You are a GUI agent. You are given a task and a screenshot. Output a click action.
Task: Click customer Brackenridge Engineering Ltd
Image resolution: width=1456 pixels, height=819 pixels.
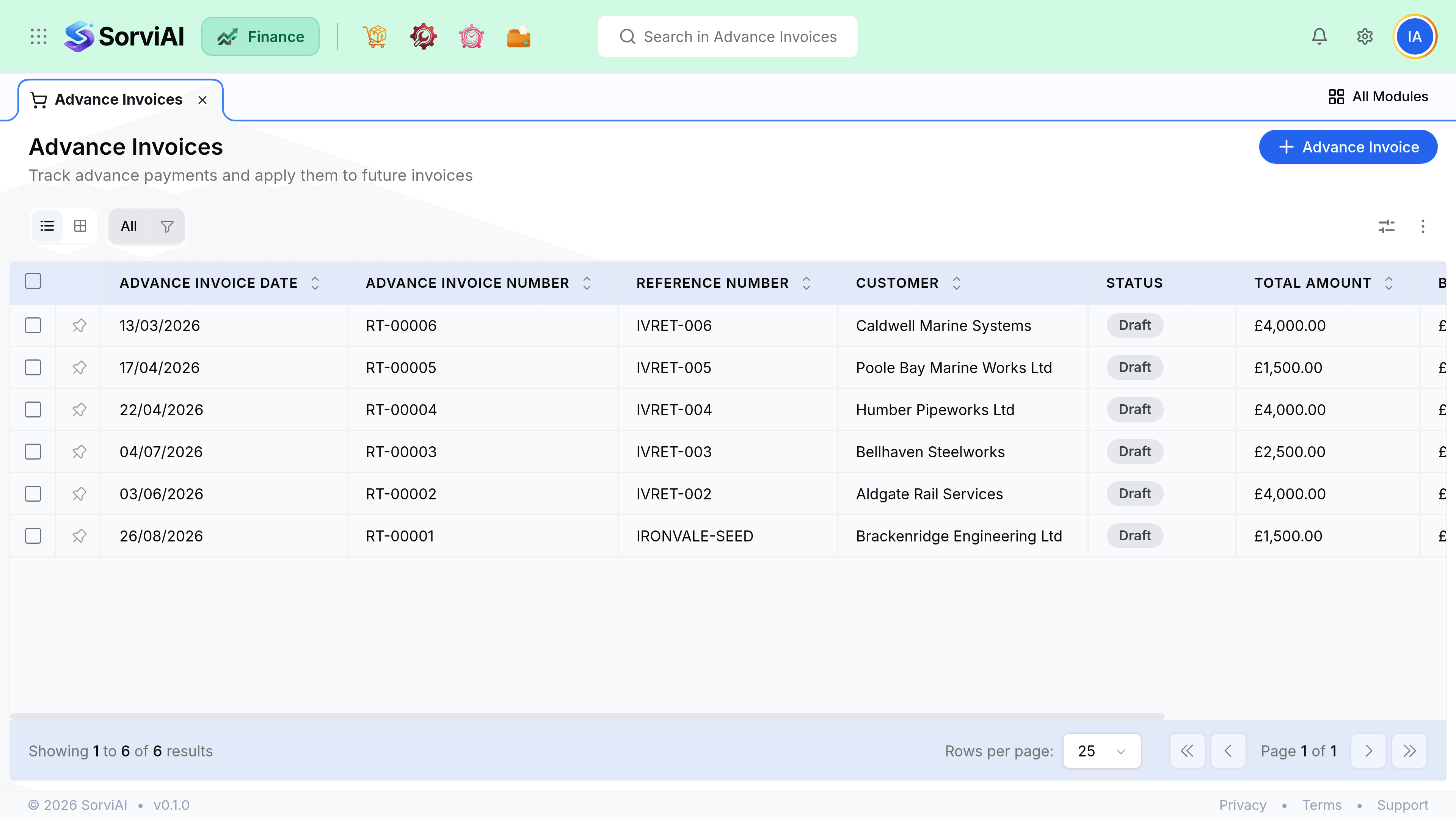(x=959, y=536)
